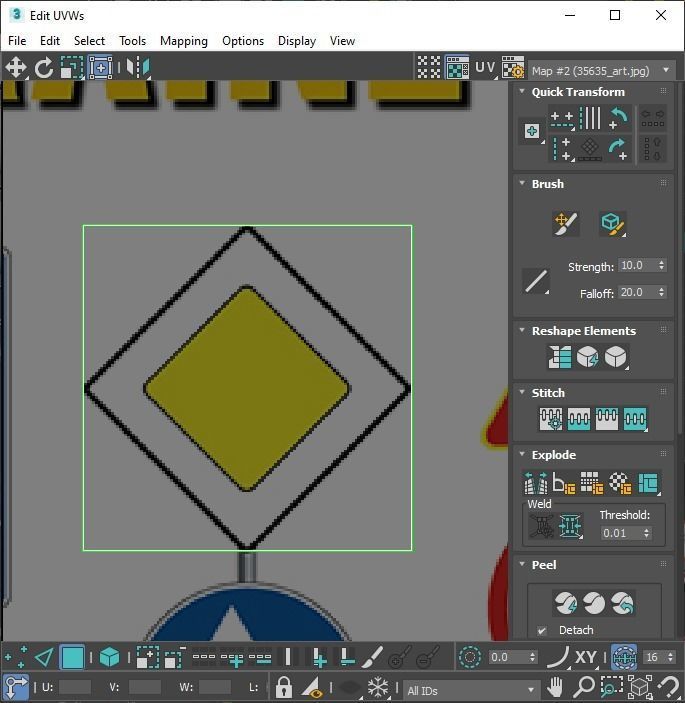Image resolution: width=685 pixels, height=703 pixels.
Task: Open the Options menu
Action: pyautogui.click(x=243, y=41)
